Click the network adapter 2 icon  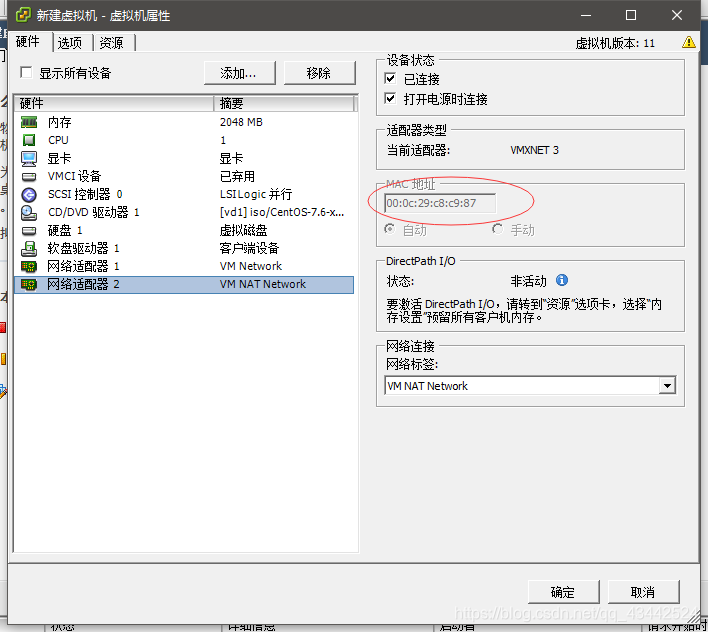pyautogui.click(x=29, y=284)
